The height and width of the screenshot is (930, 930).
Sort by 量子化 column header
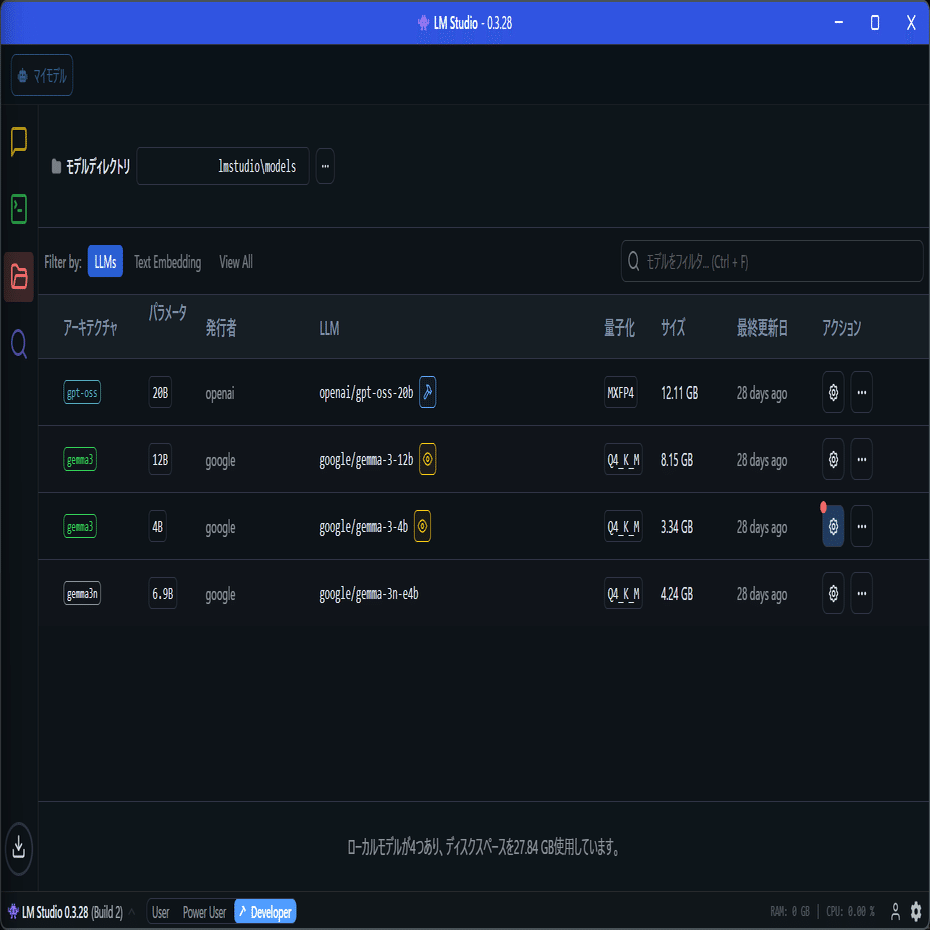pos(619,327)
